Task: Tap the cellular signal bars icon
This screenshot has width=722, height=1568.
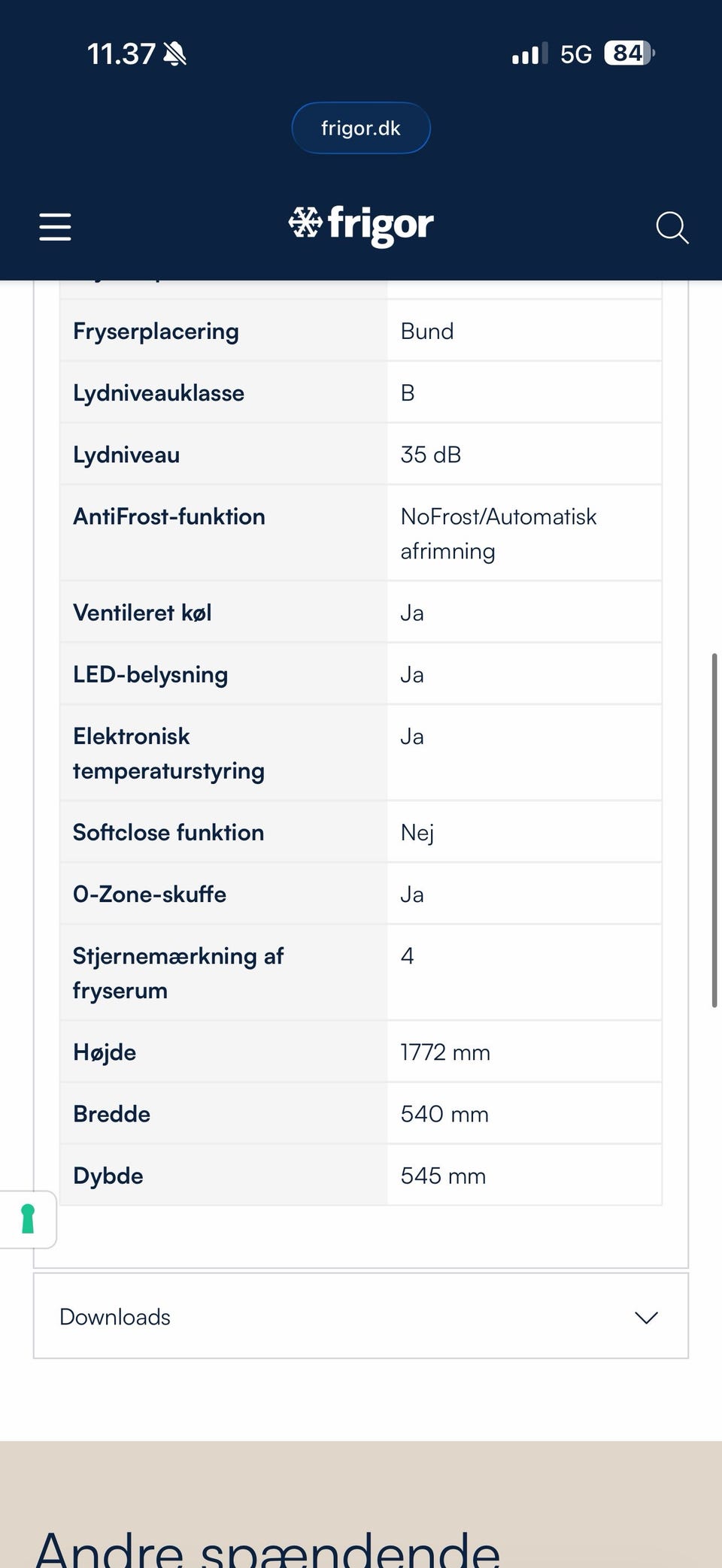Action: pyautogui.click(x=529, y=54)
